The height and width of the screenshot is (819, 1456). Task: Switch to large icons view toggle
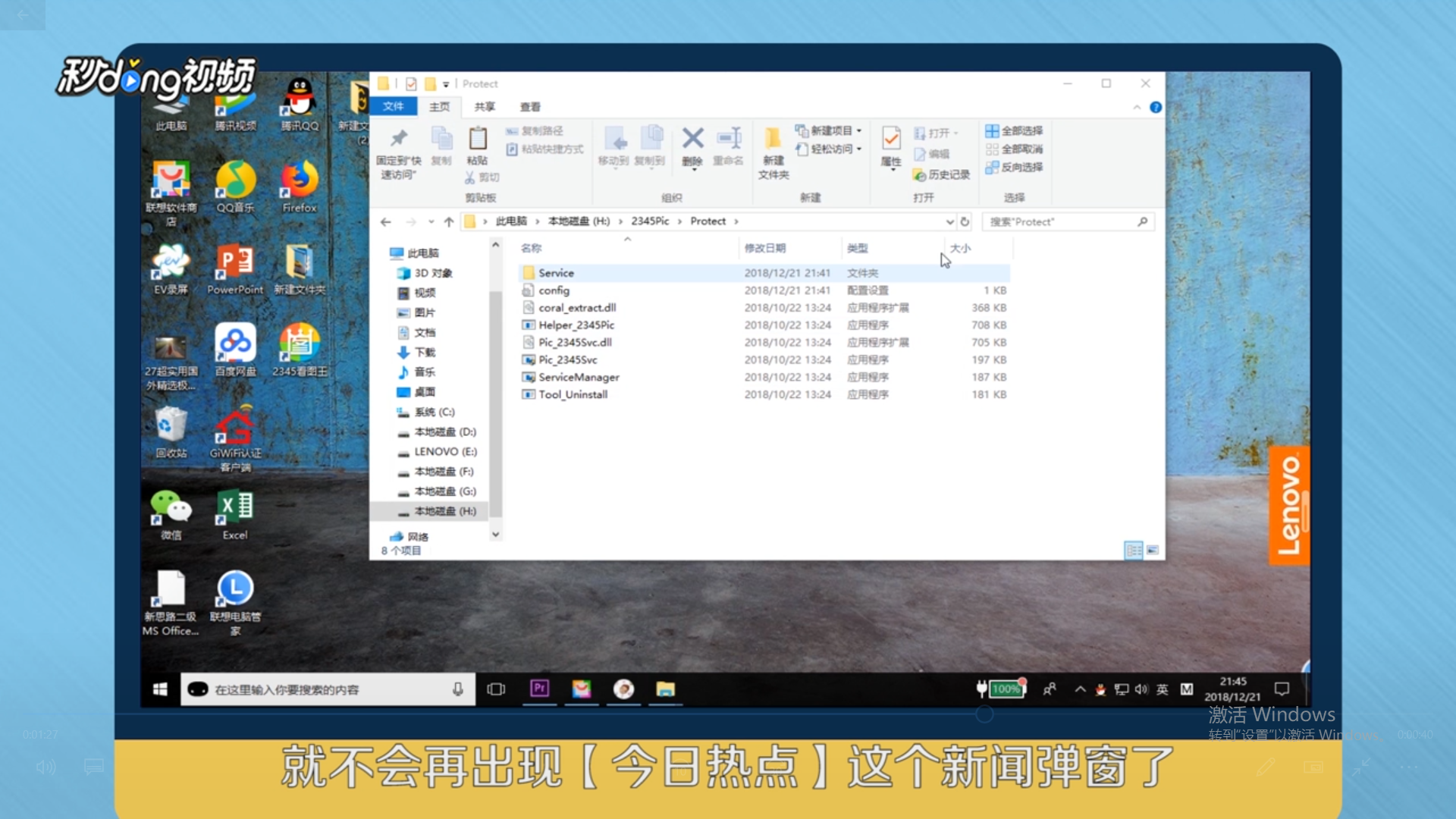click(x=1153, y=551)
